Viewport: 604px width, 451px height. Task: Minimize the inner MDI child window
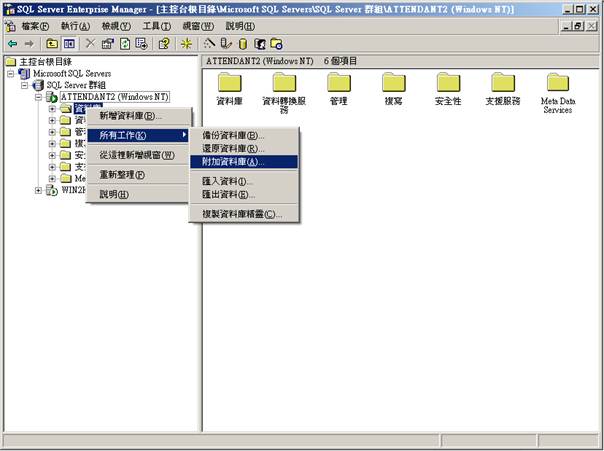(566, 26)
